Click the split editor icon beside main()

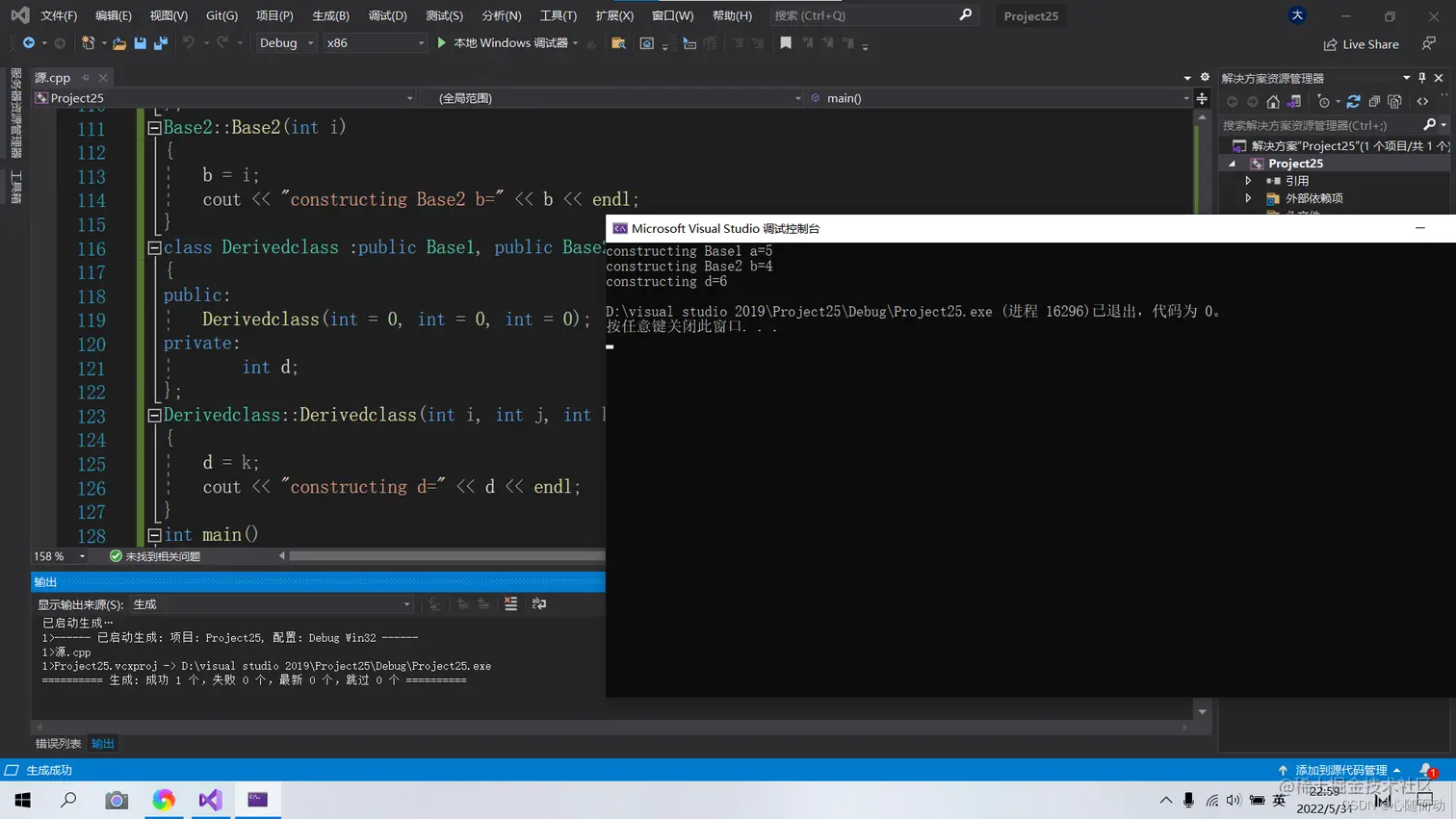tap(1202, 98)
